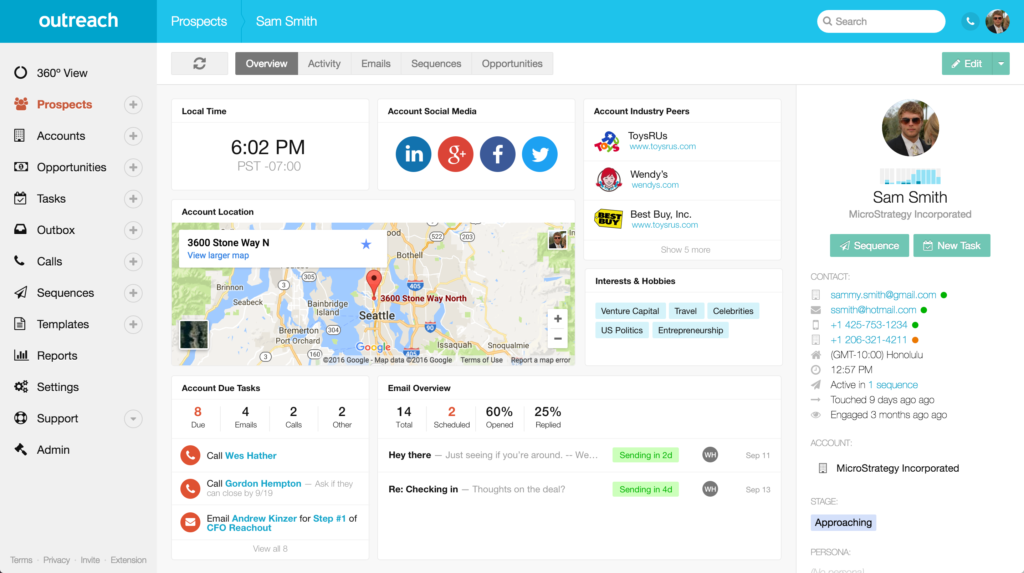Viewport: 1024px width, 573px height.
Task: Open CFO Reachout sequence link
Action: coord(239,528)
